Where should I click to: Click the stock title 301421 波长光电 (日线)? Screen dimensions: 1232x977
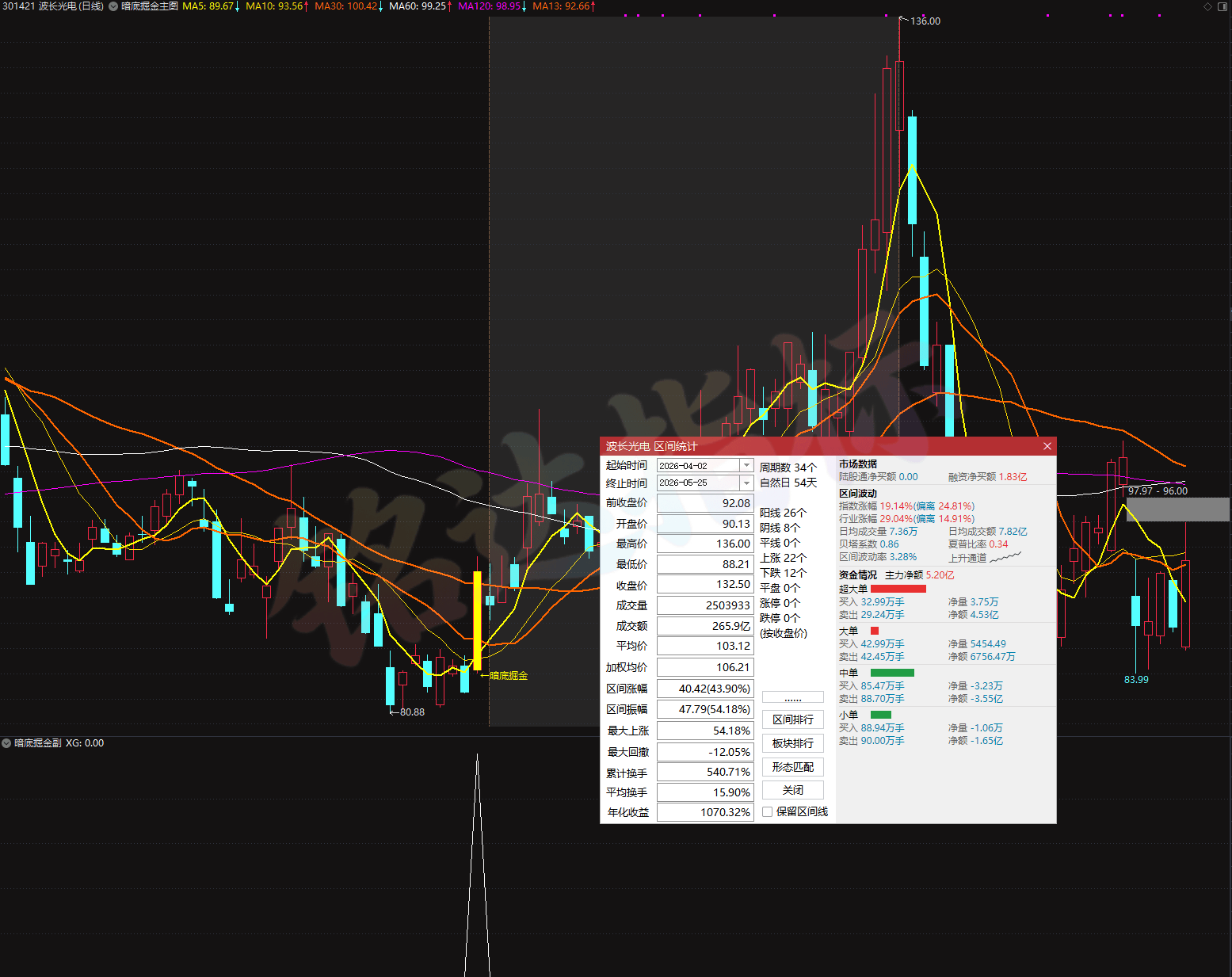(53, 6)
